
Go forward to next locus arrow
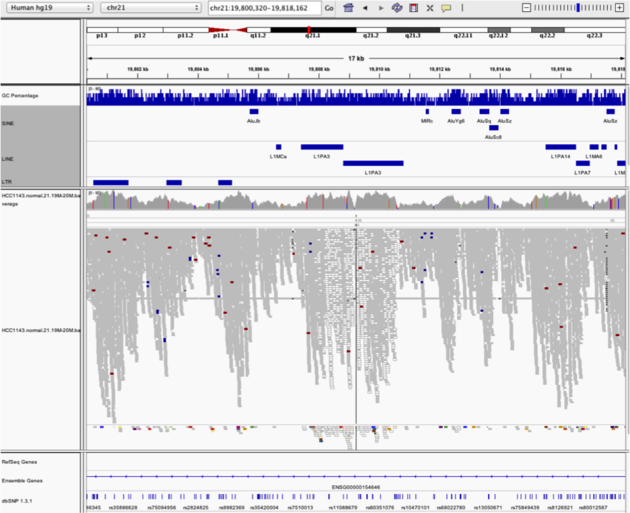pos(380,7)
